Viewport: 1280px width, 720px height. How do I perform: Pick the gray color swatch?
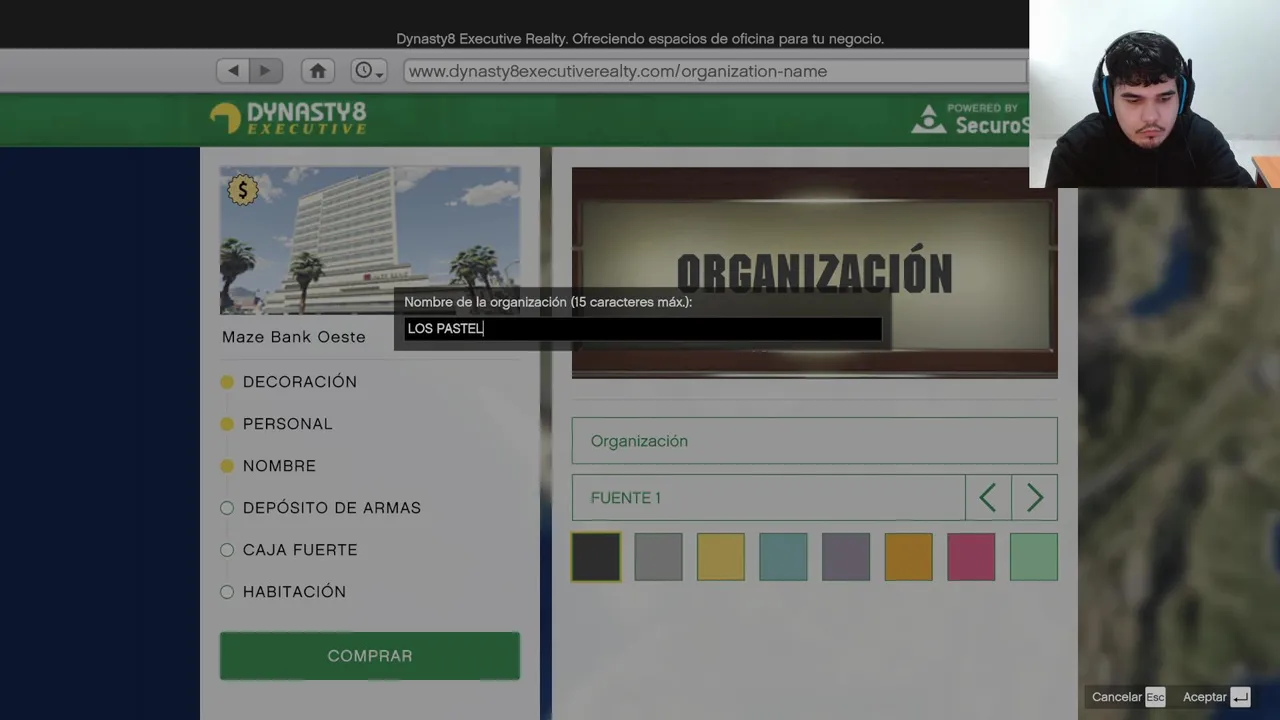tap(658, 557)
